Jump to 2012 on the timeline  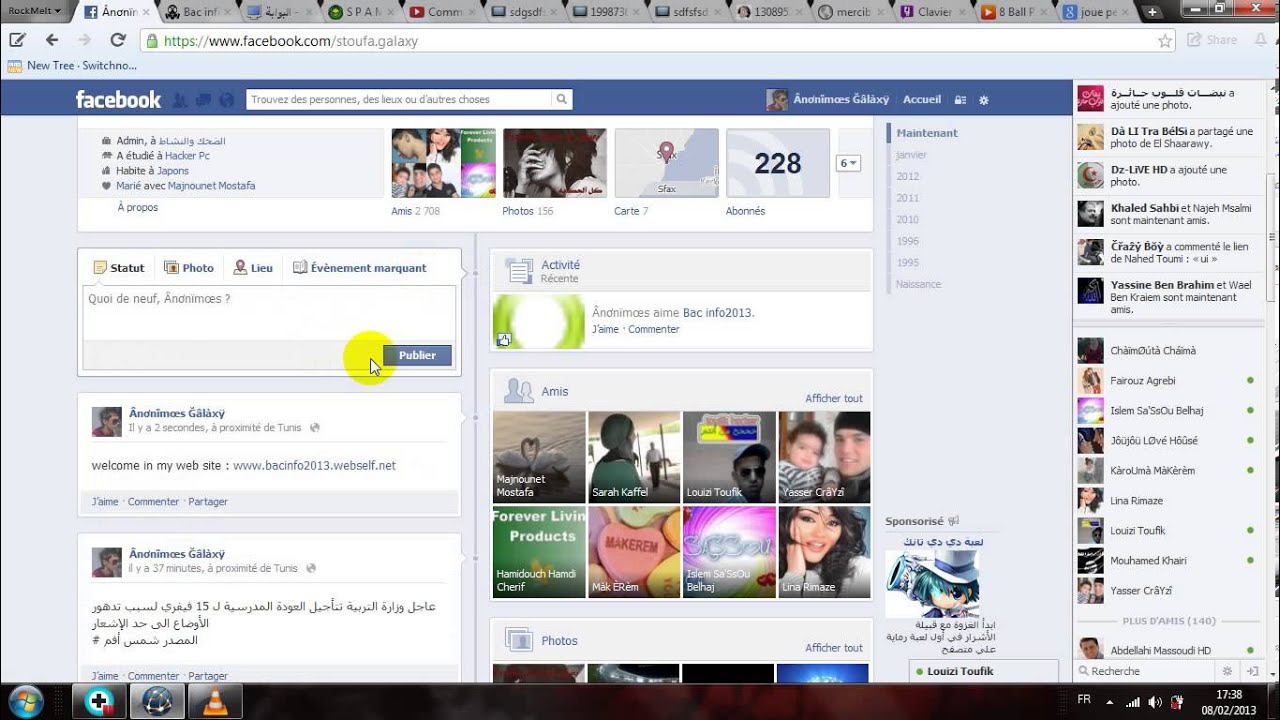pyautogui.click(x=908, y=176)
